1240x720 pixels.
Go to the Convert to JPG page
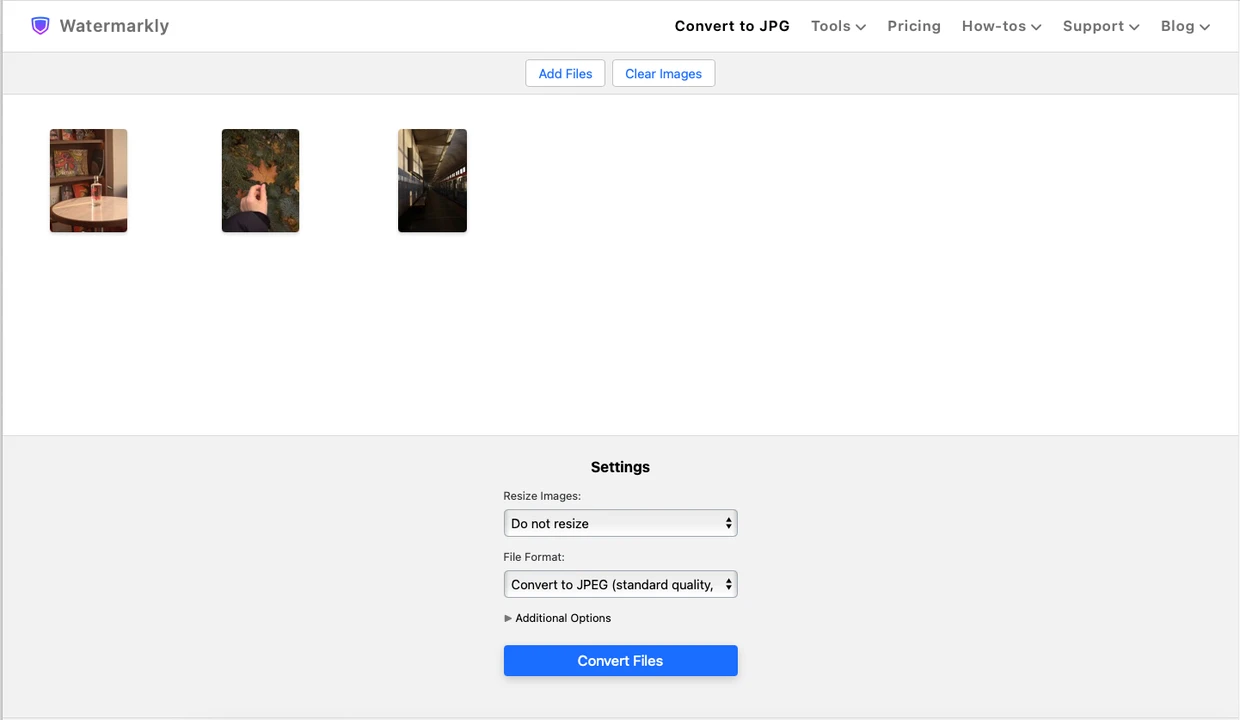pyautogui.click(x=732, y=26)
